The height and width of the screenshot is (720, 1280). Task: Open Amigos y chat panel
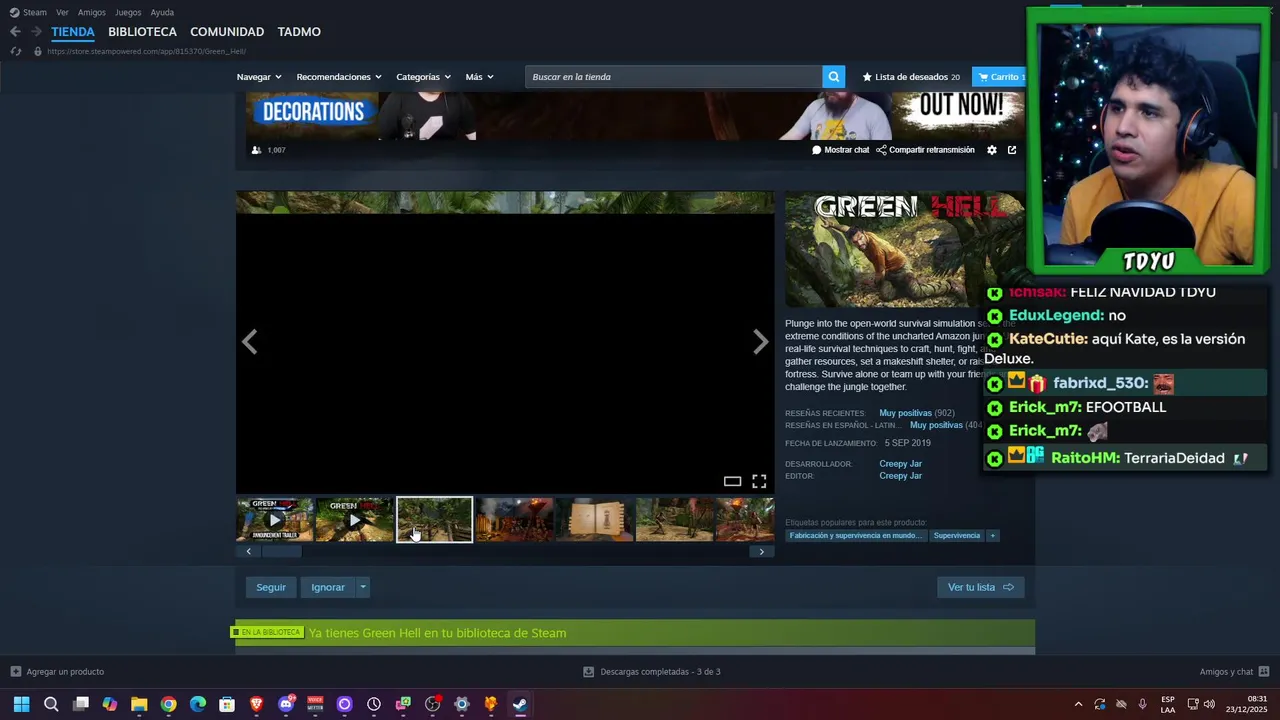(1234, 672)
